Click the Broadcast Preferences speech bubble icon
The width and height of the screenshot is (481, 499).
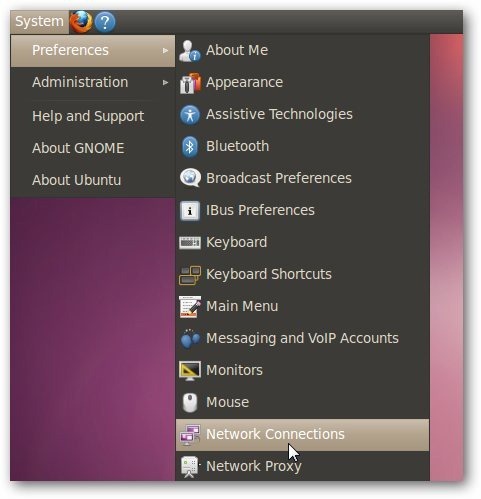click(x=190, y=178)
